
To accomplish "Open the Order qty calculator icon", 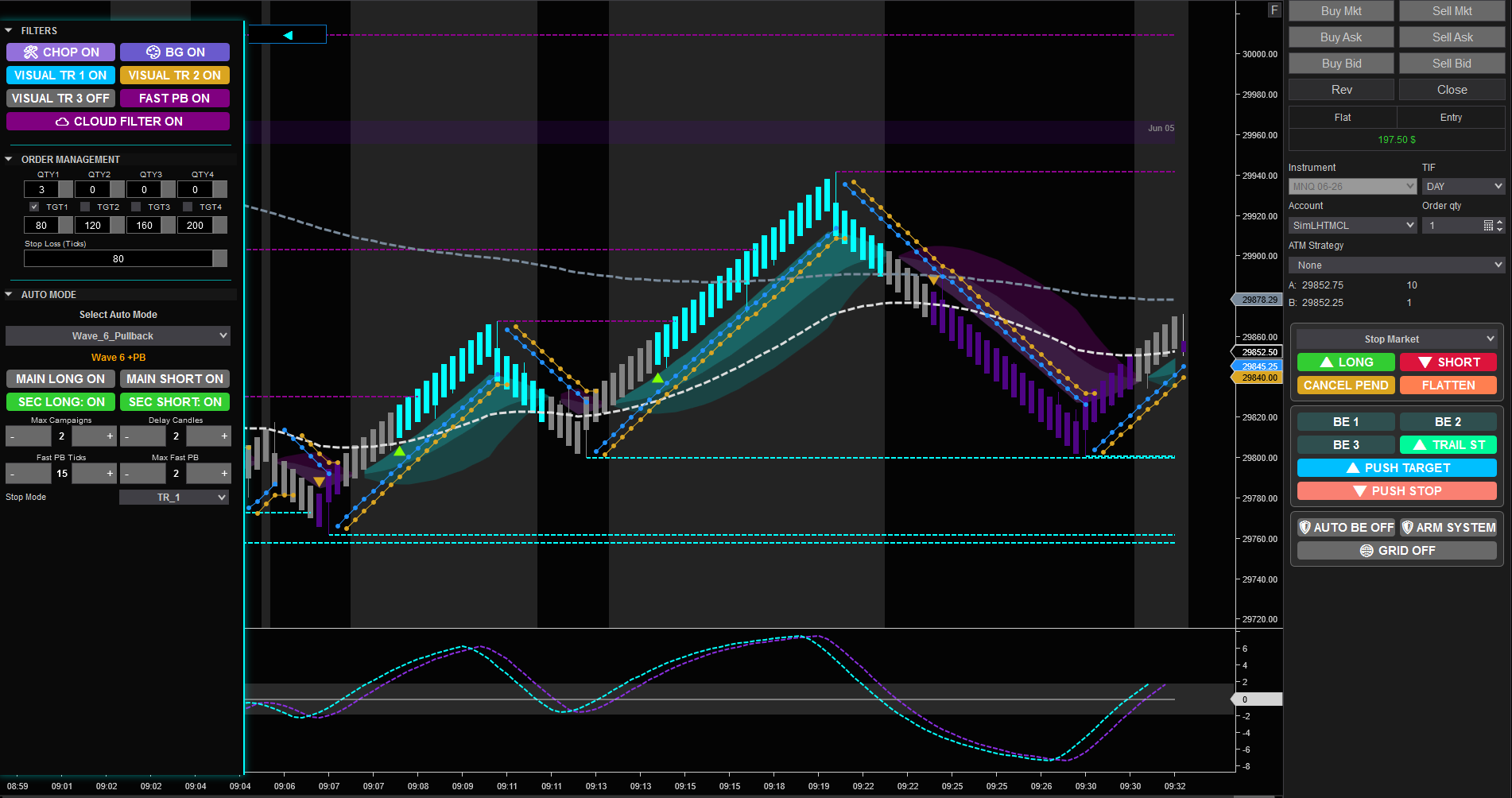I will coord(1488,226).
